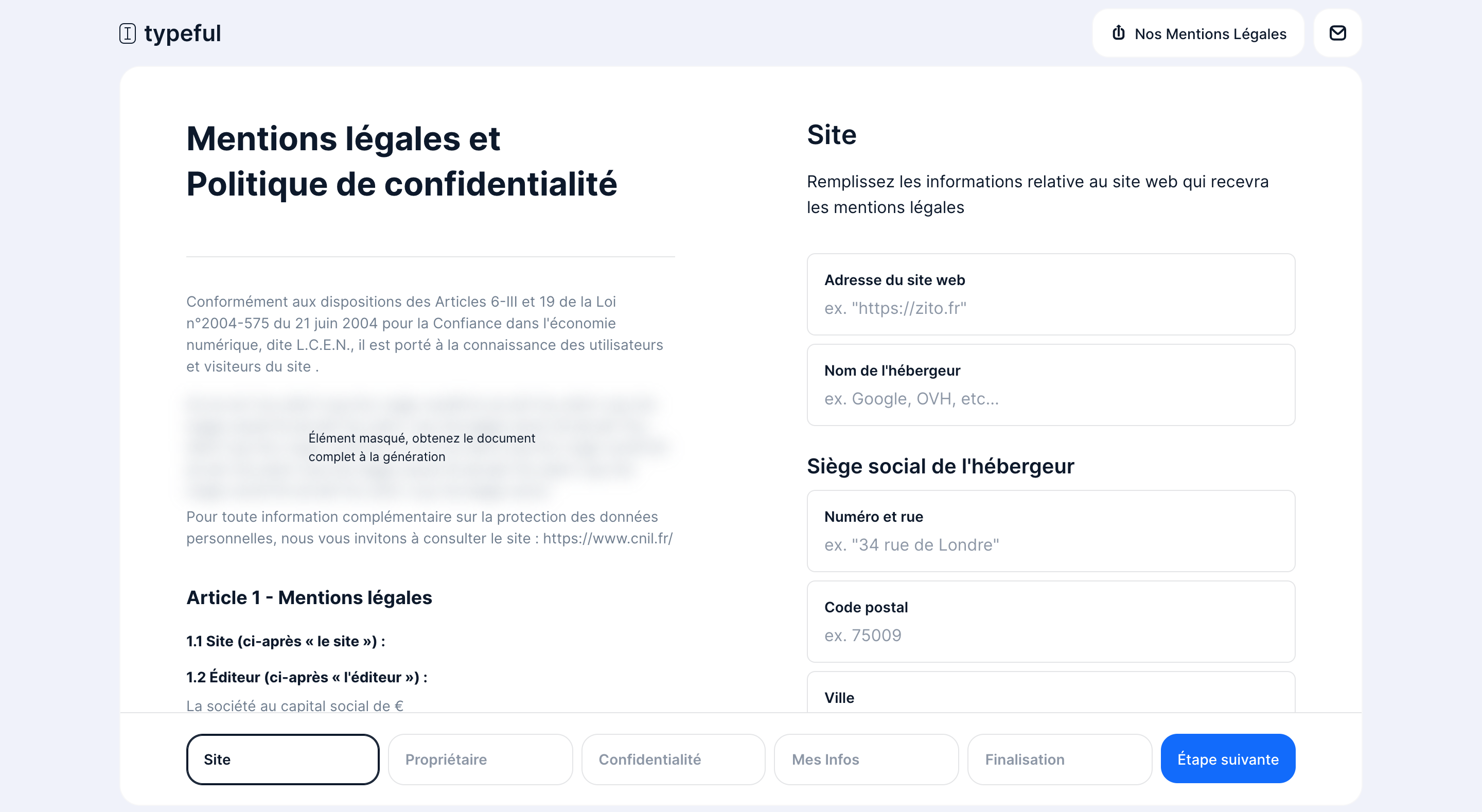Click the Numéro et rue field

pyautogui.click(x=1050, y=544)
